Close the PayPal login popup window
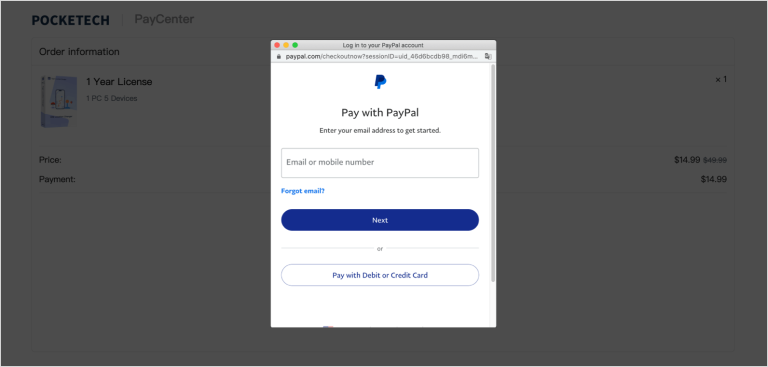Screen dimensions: 768x367 click(277, 45)
